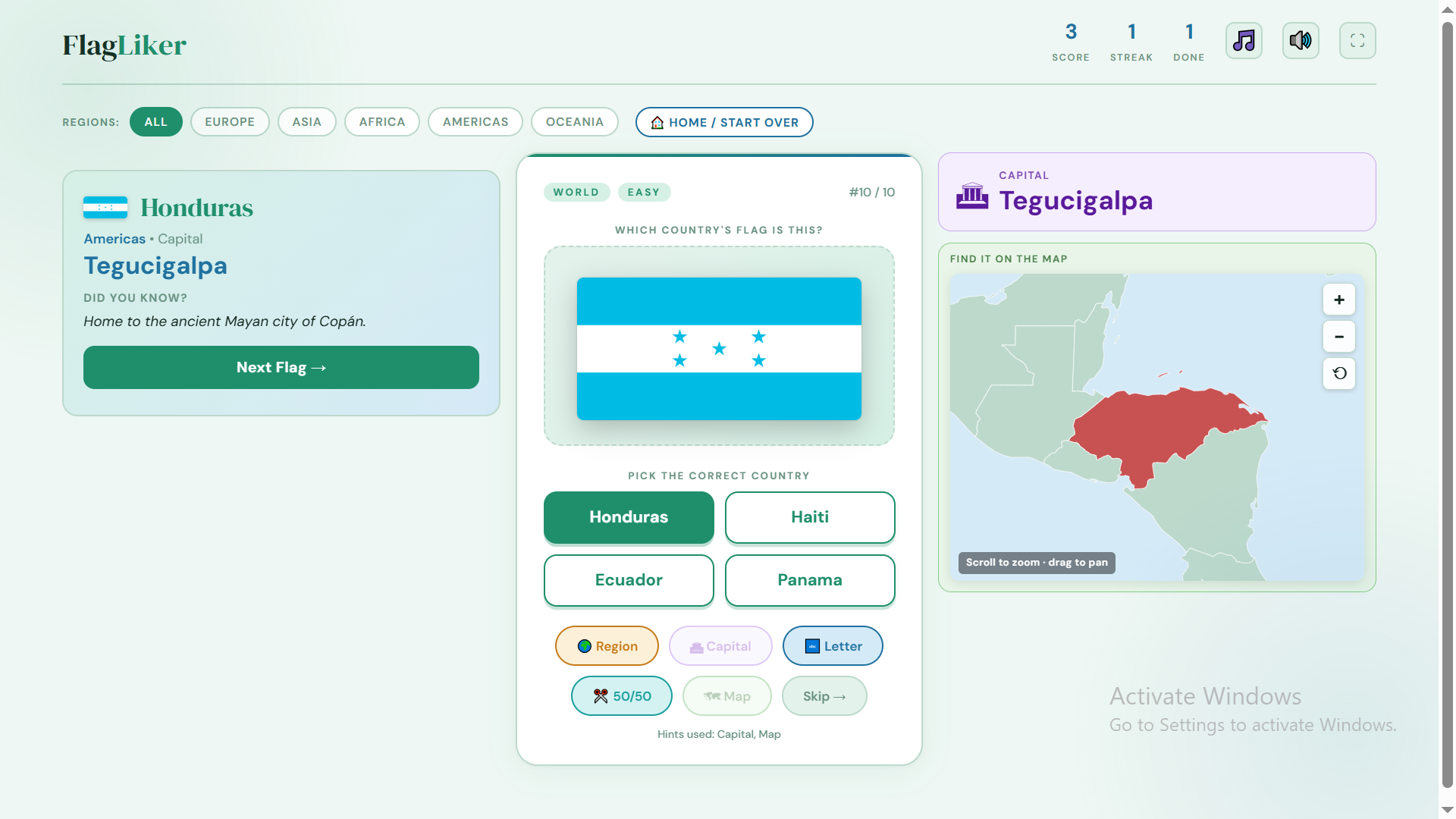1456x819 pixels.
Task: Filter flags by ASIA region
Action: click(x=307, y=122)
